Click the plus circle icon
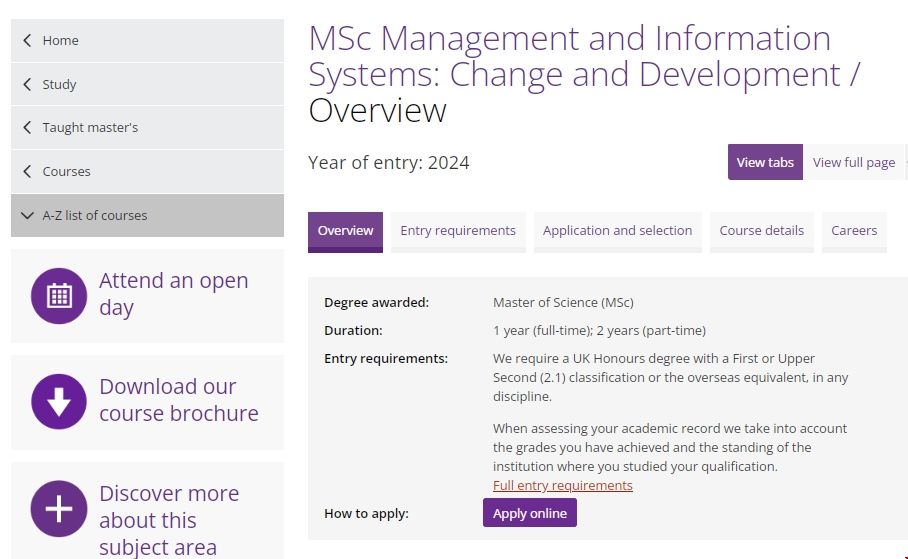This screenshot has width=908, height=559. (59, 508)
